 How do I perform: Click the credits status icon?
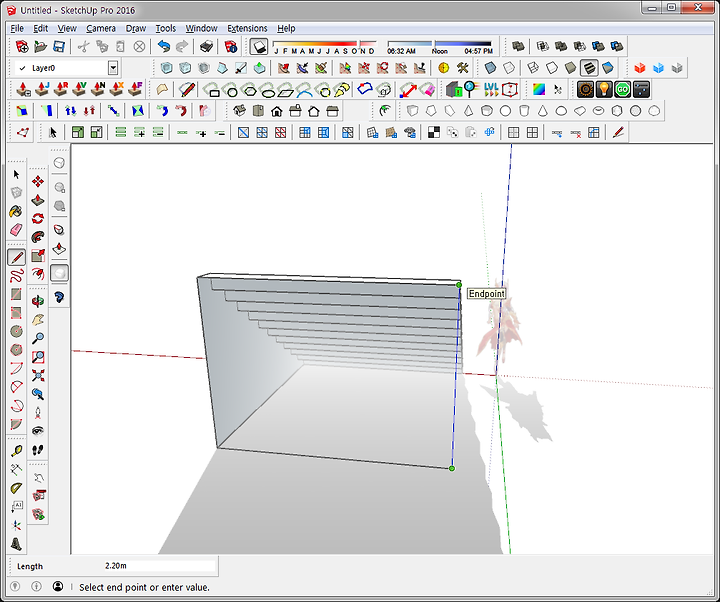(x=36, y=586)
